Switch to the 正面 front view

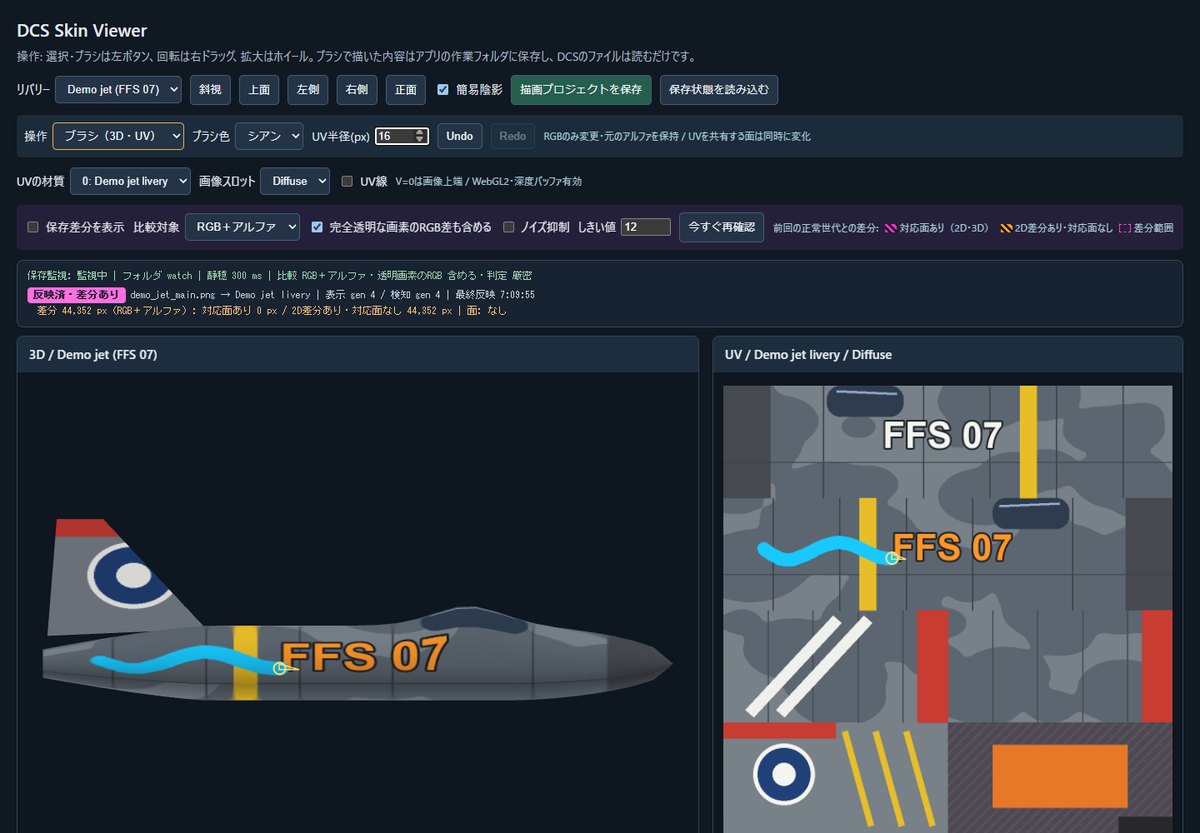[x=406, y=90]
